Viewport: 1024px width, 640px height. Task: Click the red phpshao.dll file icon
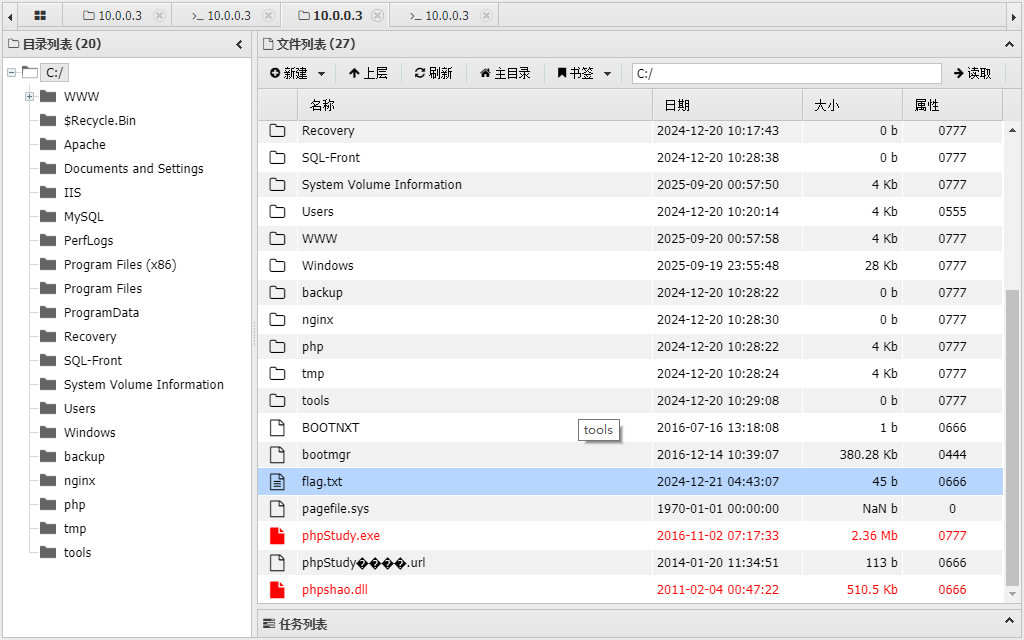coord(278,590)
